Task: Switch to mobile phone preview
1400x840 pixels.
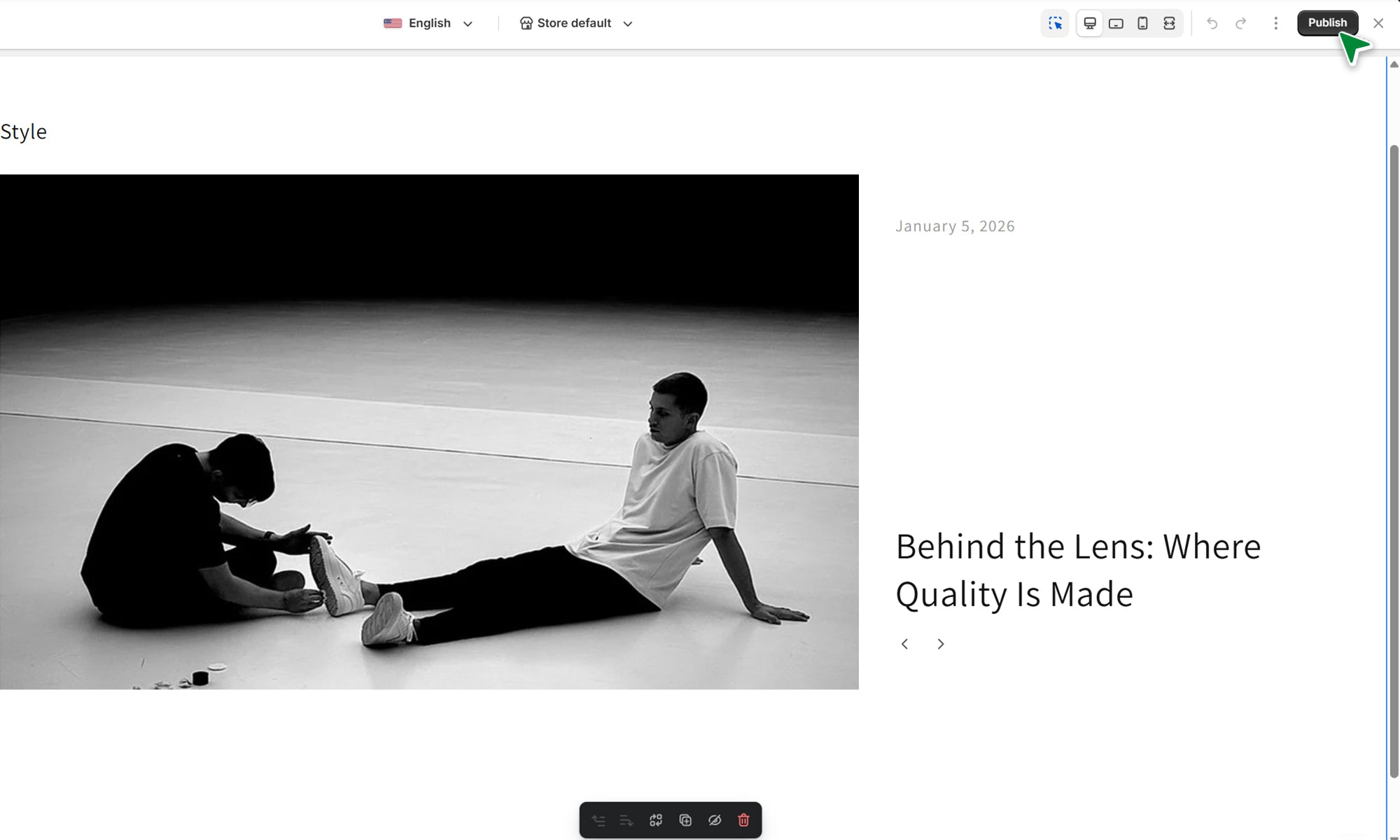Action: (x=1142, y=23)
